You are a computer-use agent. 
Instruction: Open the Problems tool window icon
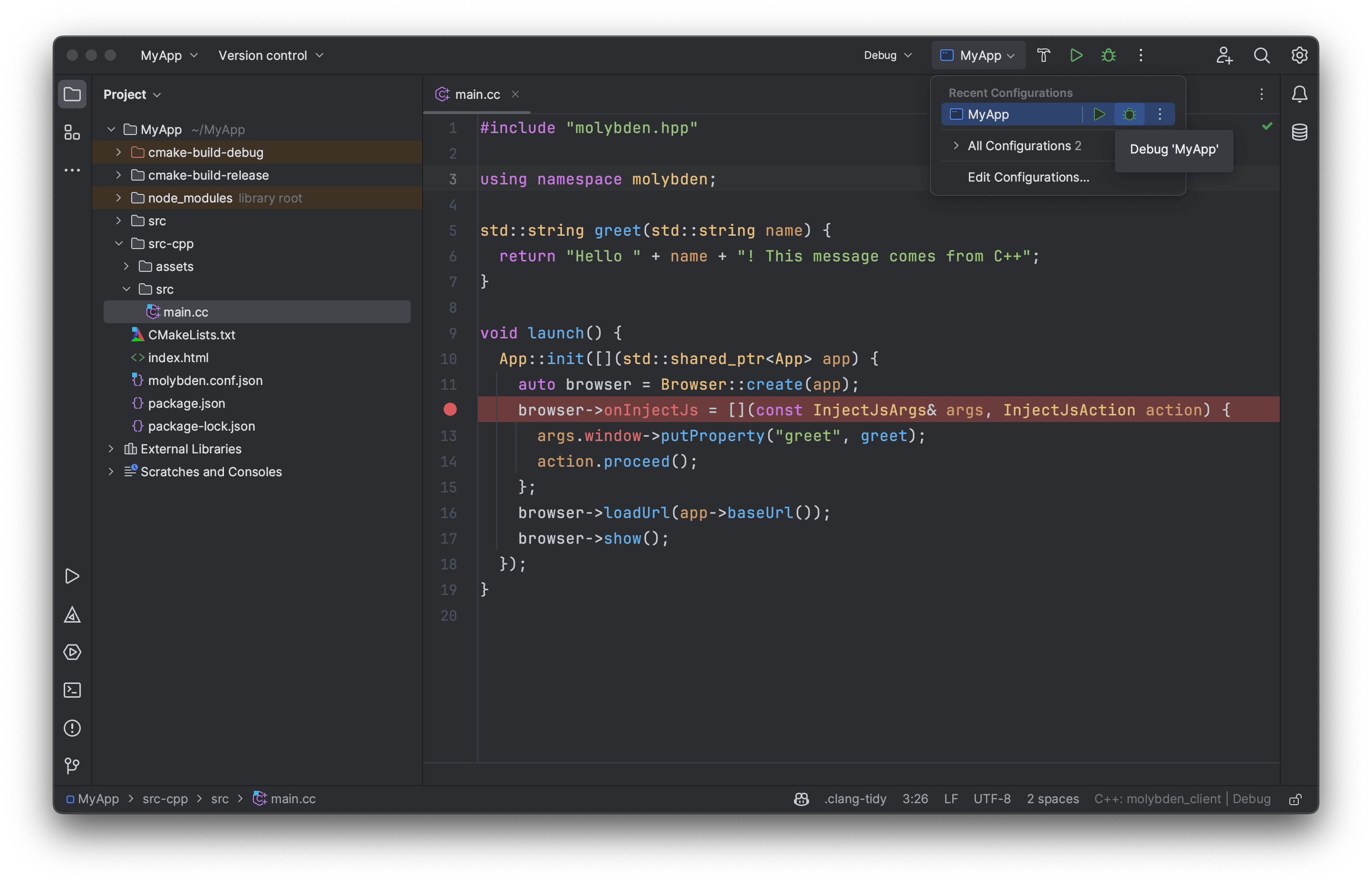[72, 728]
